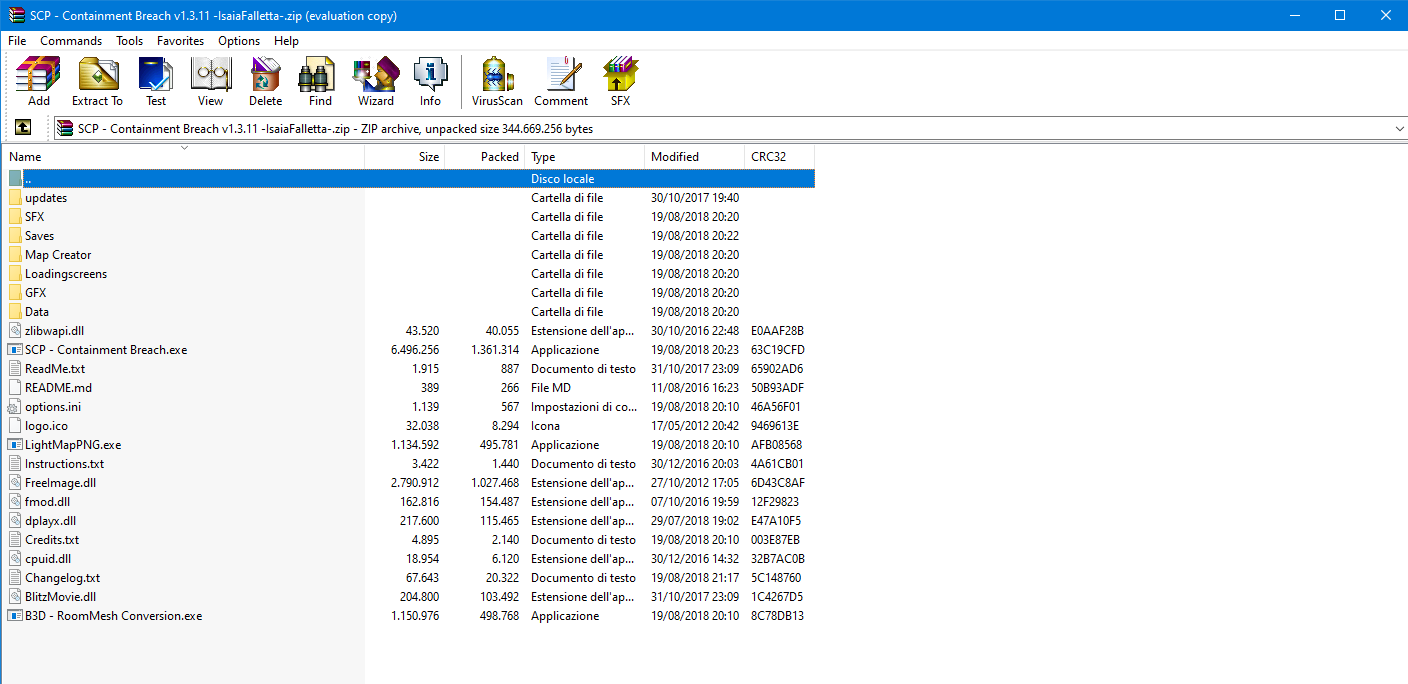Click the Delete toolbar icon
The width and height of the screenshot is (1408, 684).
(265, 81)
